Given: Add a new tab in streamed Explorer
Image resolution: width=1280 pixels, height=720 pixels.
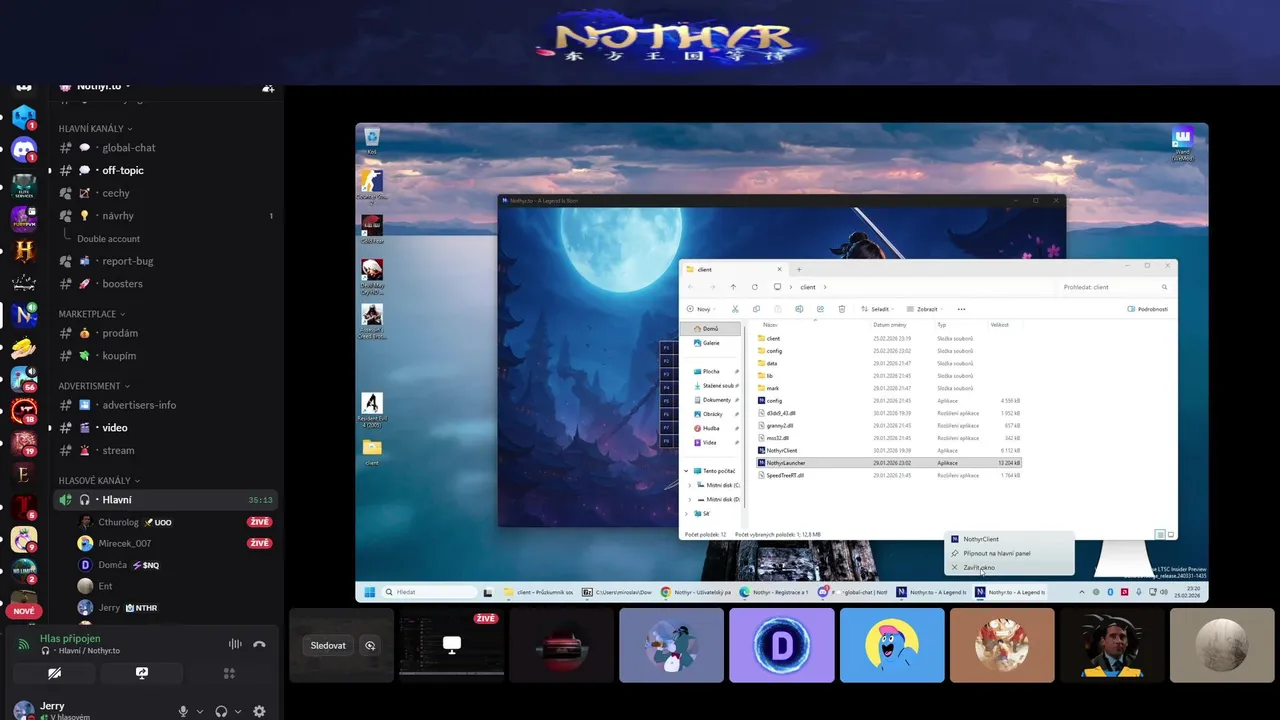Looking at the screenshot, I should pyautogui.click(x=798, y=269).
